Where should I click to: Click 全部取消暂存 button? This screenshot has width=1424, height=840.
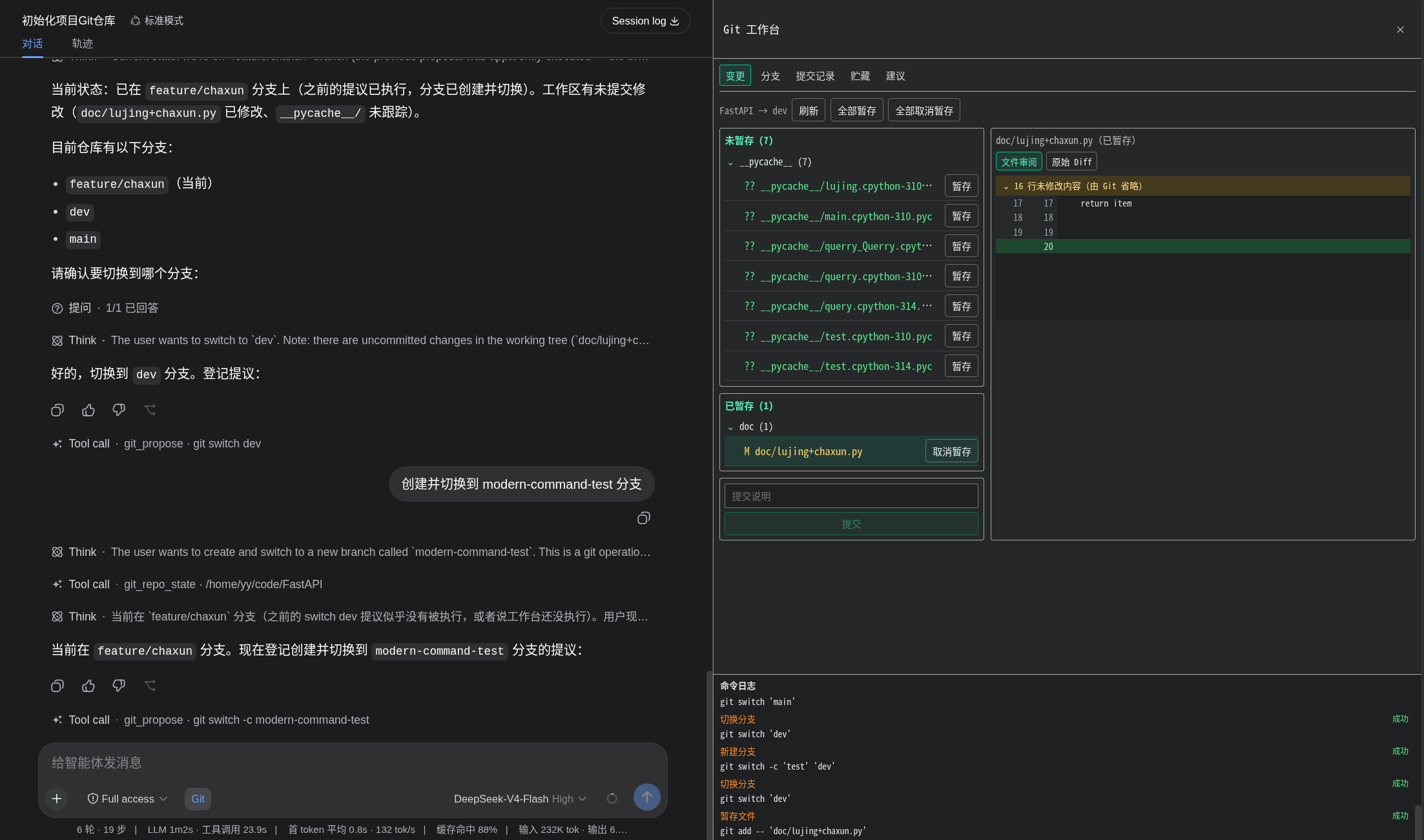(x=924, y=110)
